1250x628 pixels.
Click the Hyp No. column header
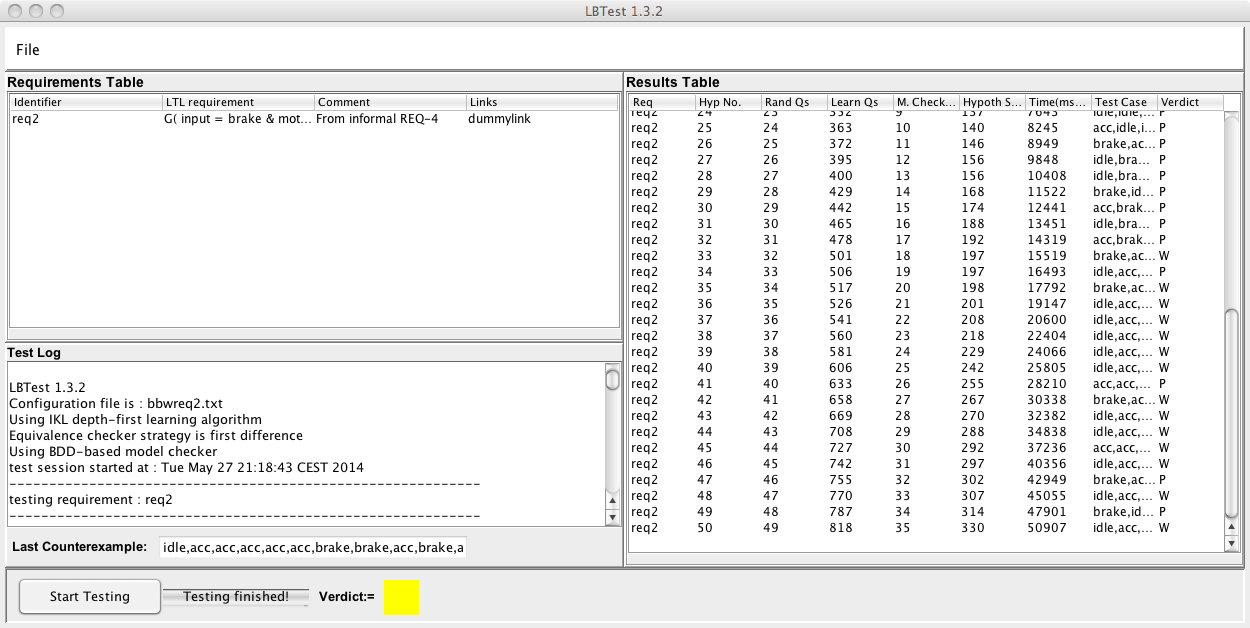pyautogui.click(x=727, y=102)
